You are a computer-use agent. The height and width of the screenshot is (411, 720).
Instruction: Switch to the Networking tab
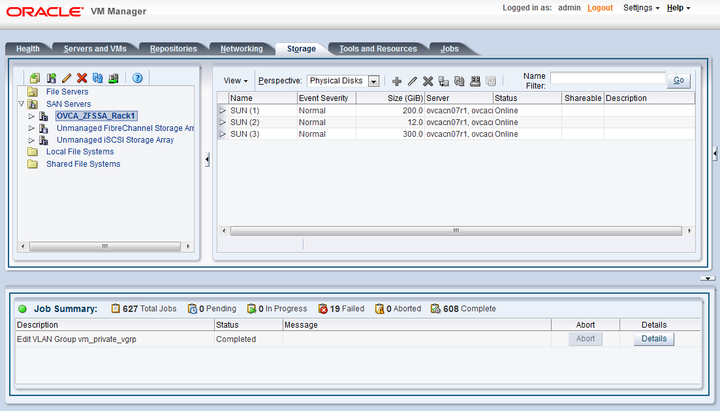(x=242, y=49)
